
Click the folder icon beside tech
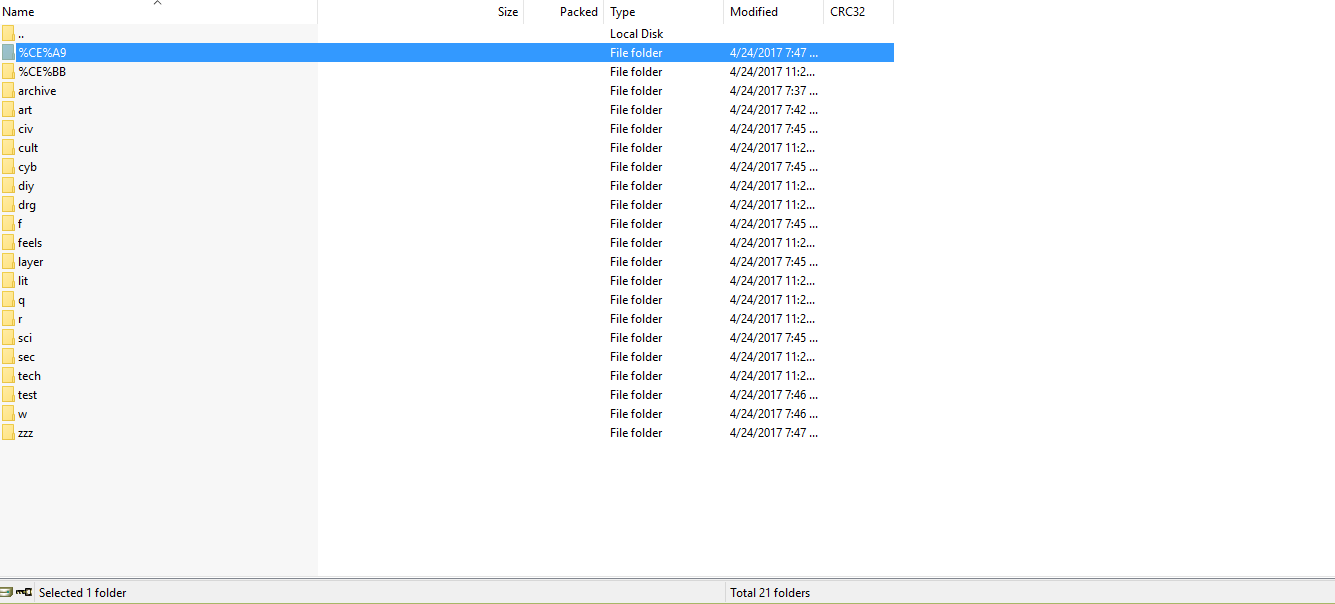pyautogui.click(x=8, y=376)
